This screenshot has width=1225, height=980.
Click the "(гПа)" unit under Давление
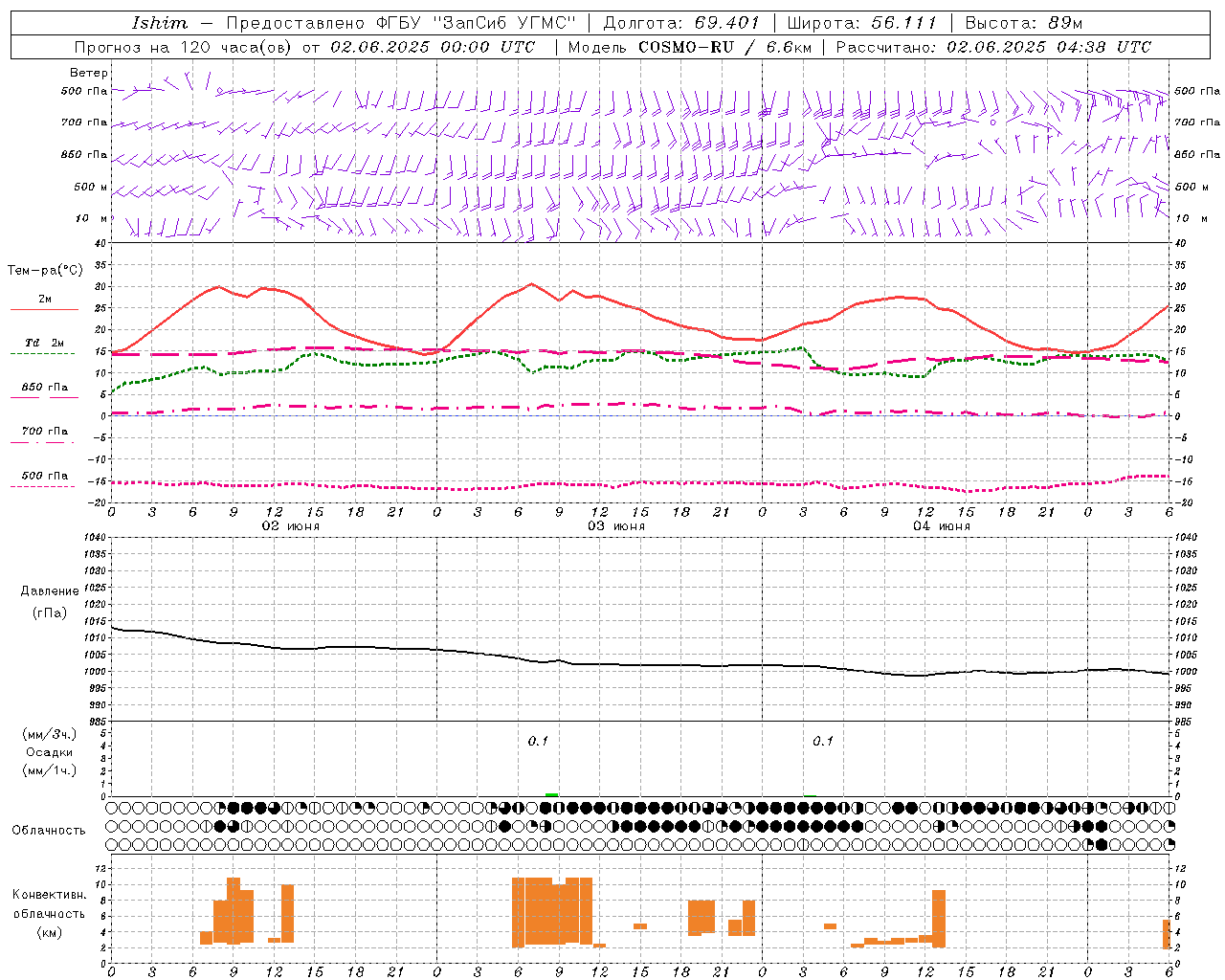tap(50, 613)
